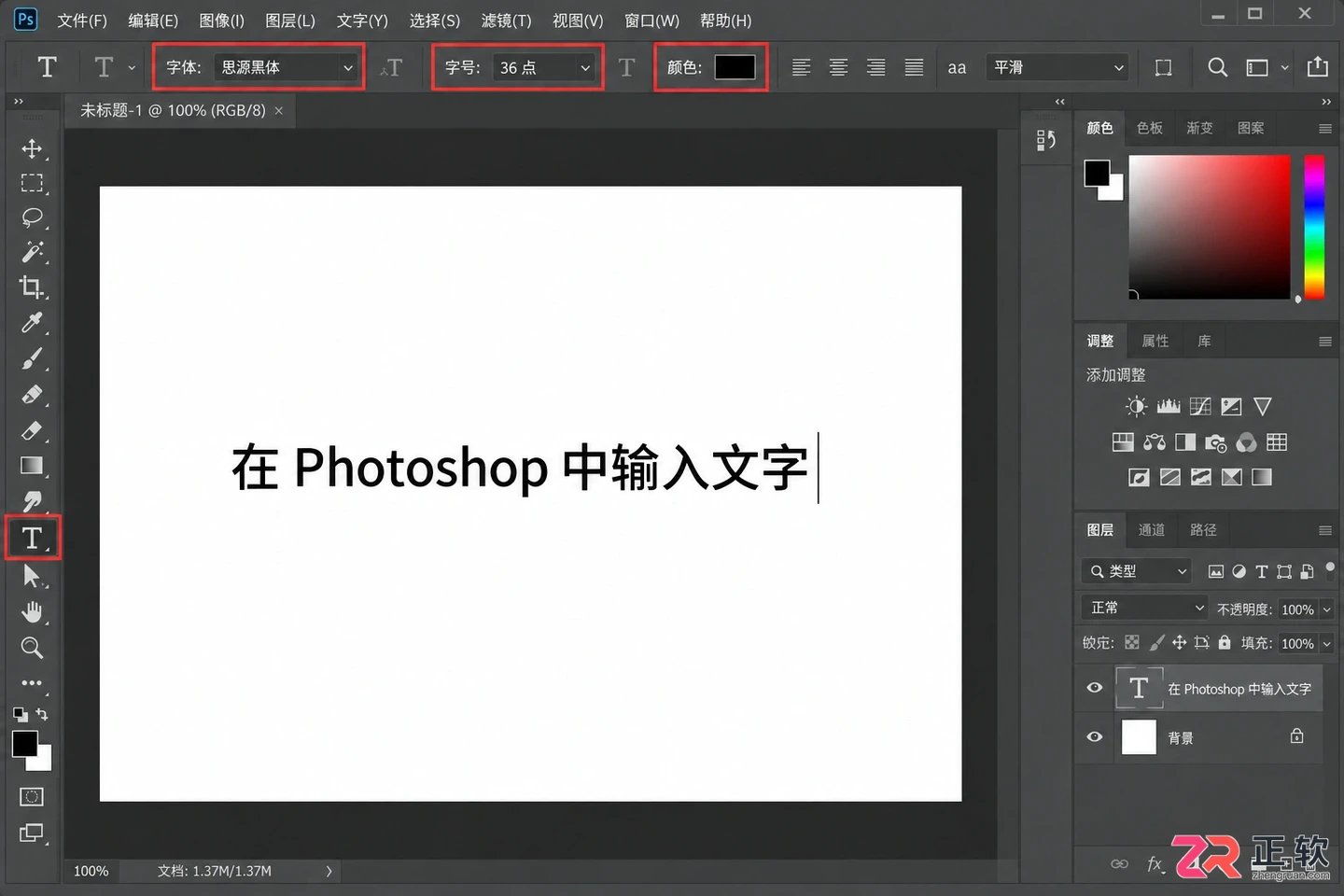Select the Zoom tool in toolbox

click(32, 648)
